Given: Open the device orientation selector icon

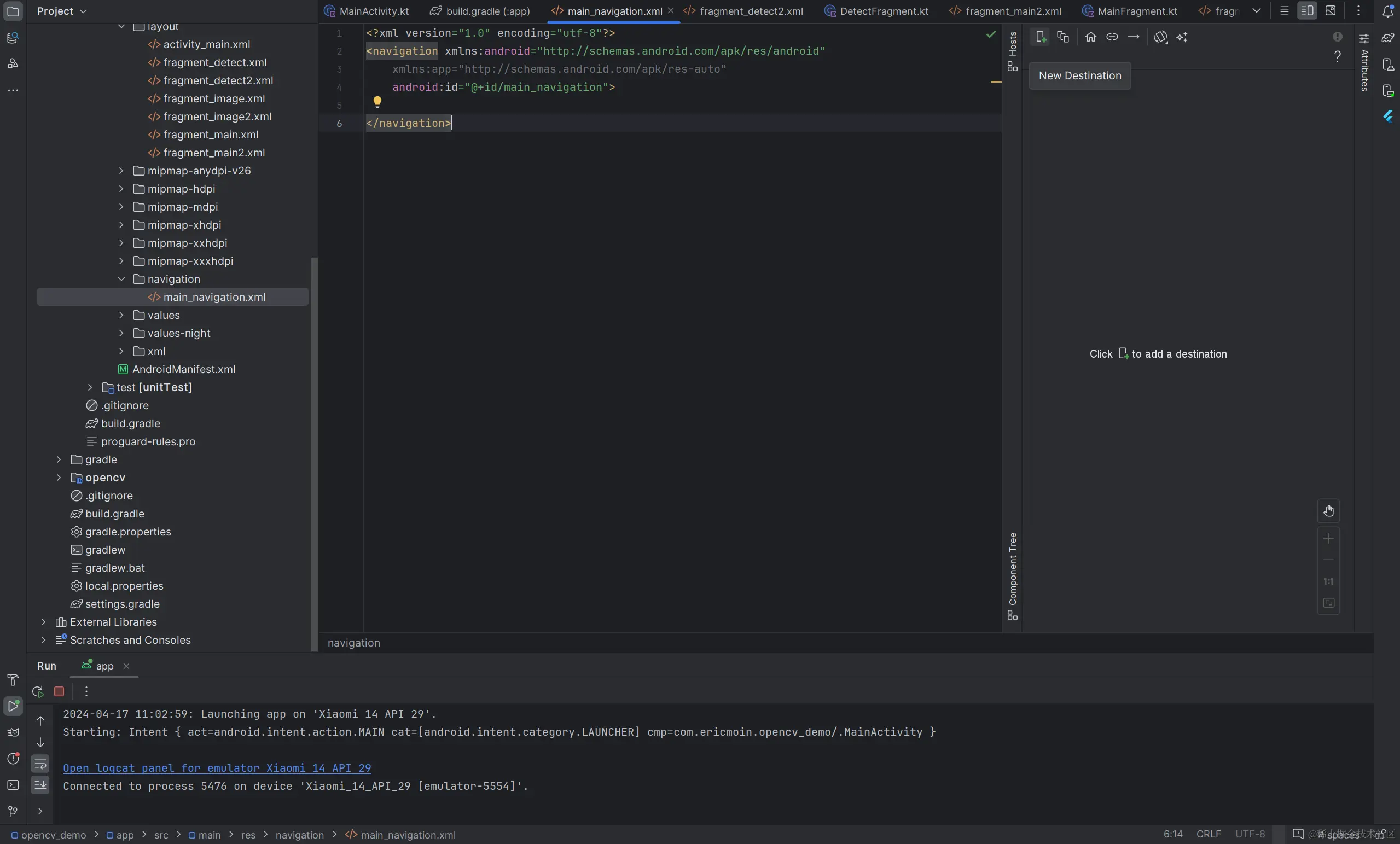Looking at the screenshot, I should 1160,37.
